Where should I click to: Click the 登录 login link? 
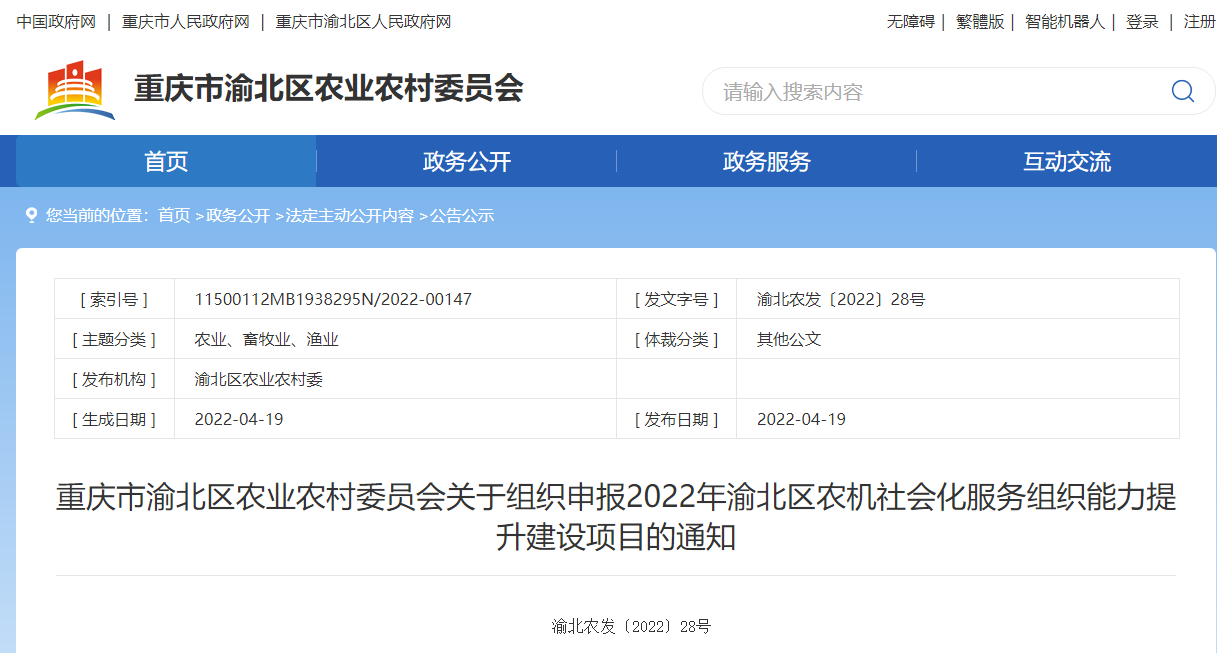point(1142,22)
